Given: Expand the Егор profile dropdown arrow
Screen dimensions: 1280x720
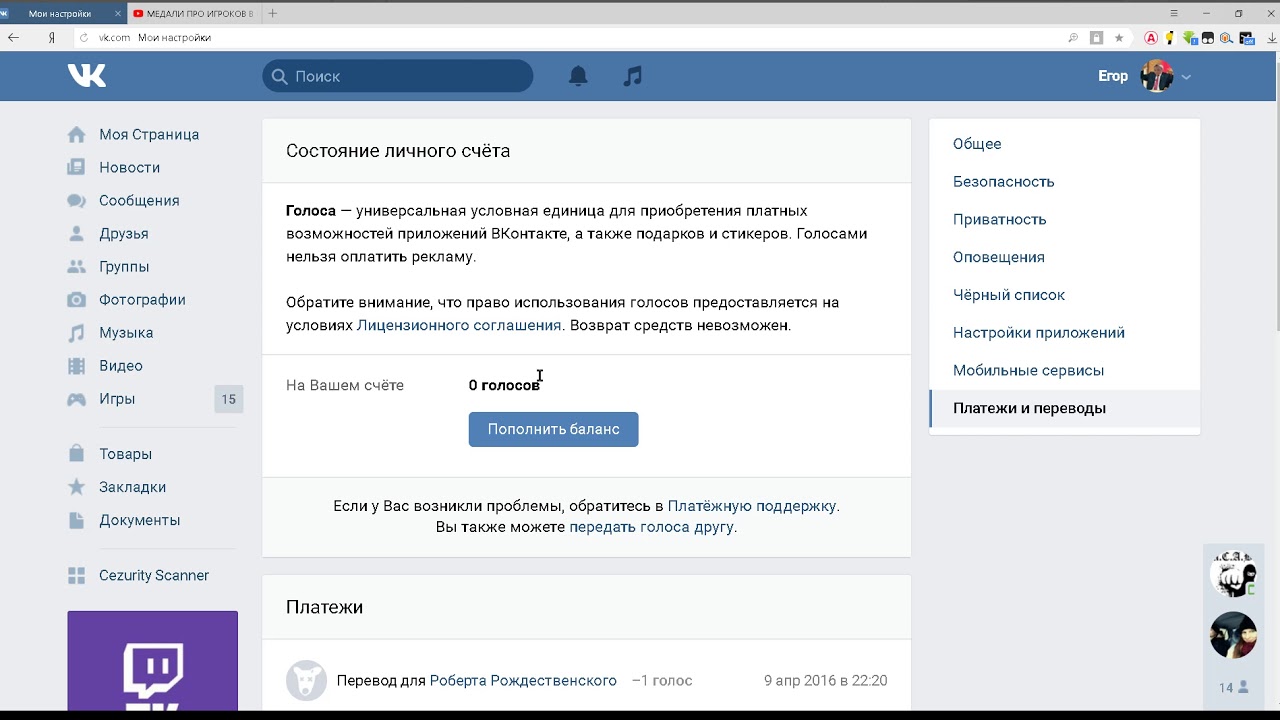Looking at the screenshot, I should coord(1186,77).
